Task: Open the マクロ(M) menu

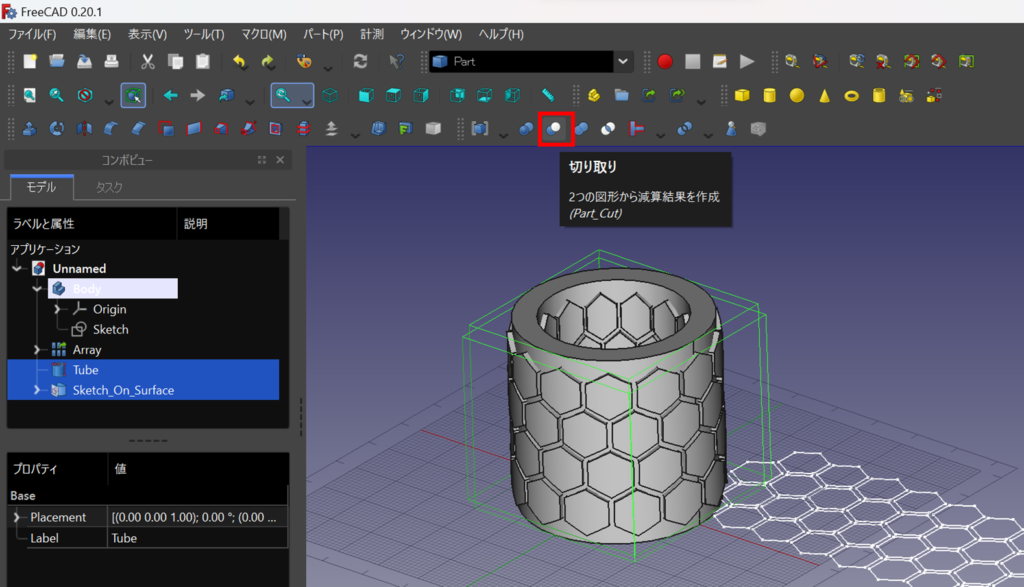Action: click(264, 34)
